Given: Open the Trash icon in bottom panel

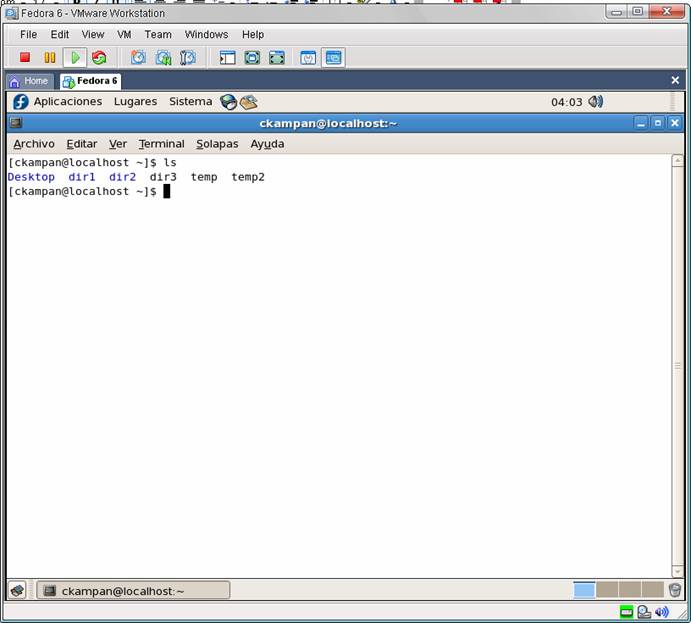Looking at the screenshot, I should [x=675, y=590].
